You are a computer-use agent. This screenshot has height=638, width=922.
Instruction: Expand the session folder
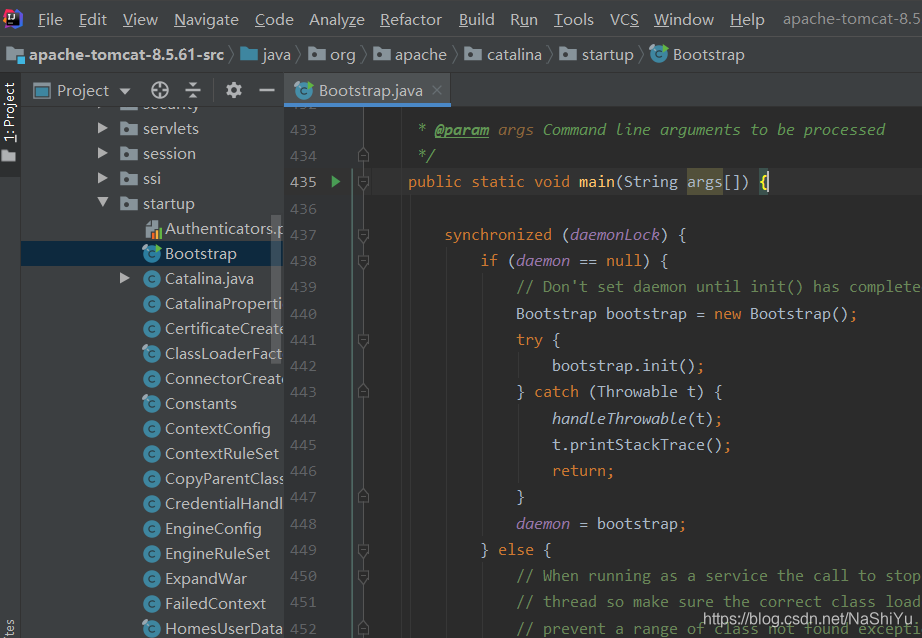coord(103,153)
